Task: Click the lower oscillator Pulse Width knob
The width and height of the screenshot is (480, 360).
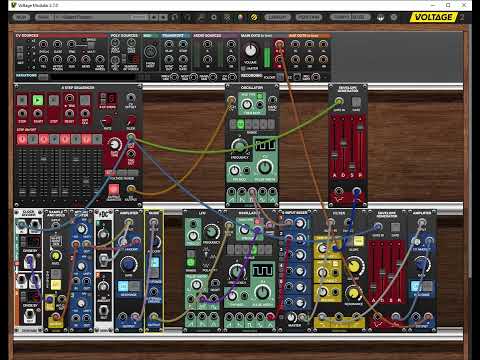Action: (262, 293)
